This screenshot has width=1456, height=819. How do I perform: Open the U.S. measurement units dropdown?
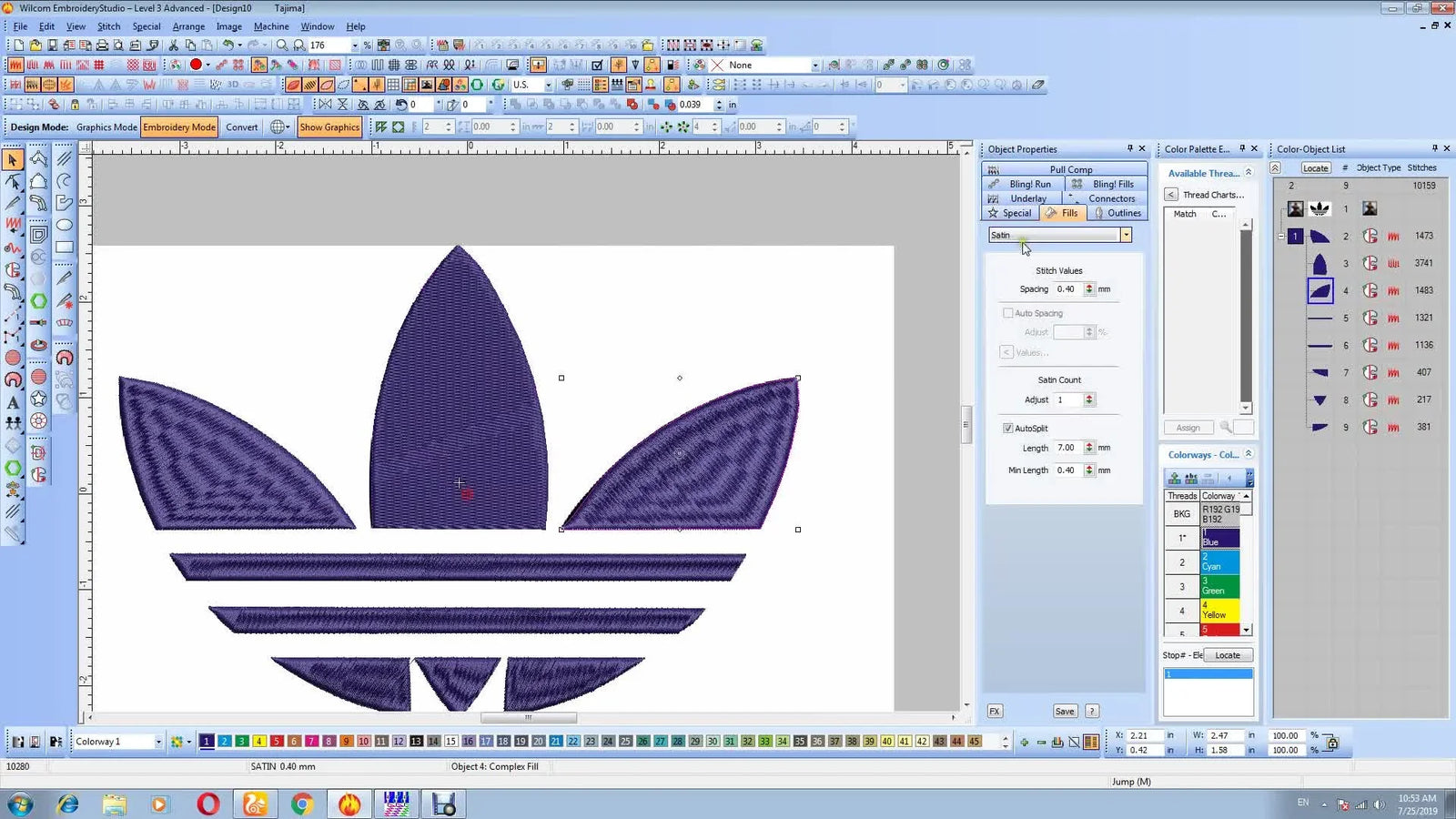[x=548, y=85]
